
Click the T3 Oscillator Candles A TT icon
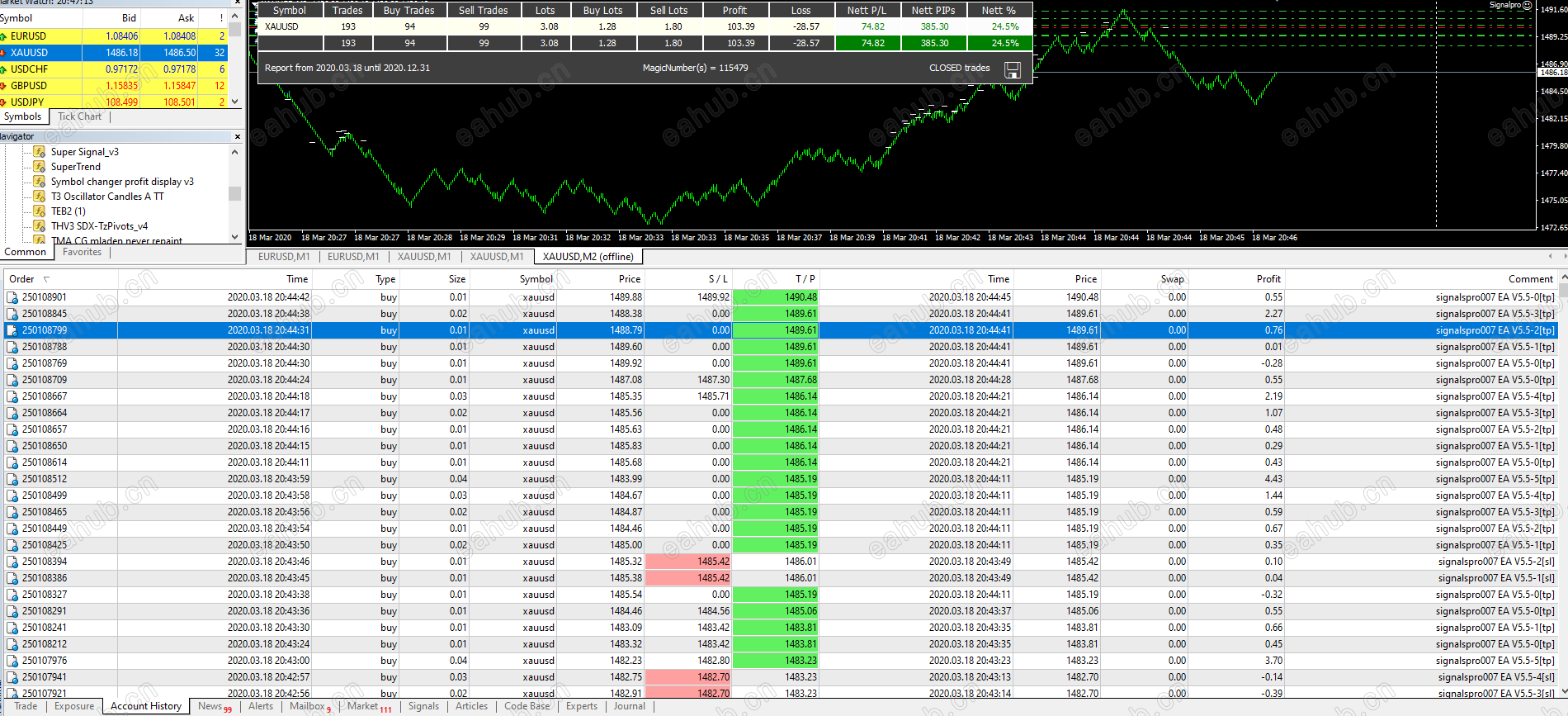click(x=39, y=197)
